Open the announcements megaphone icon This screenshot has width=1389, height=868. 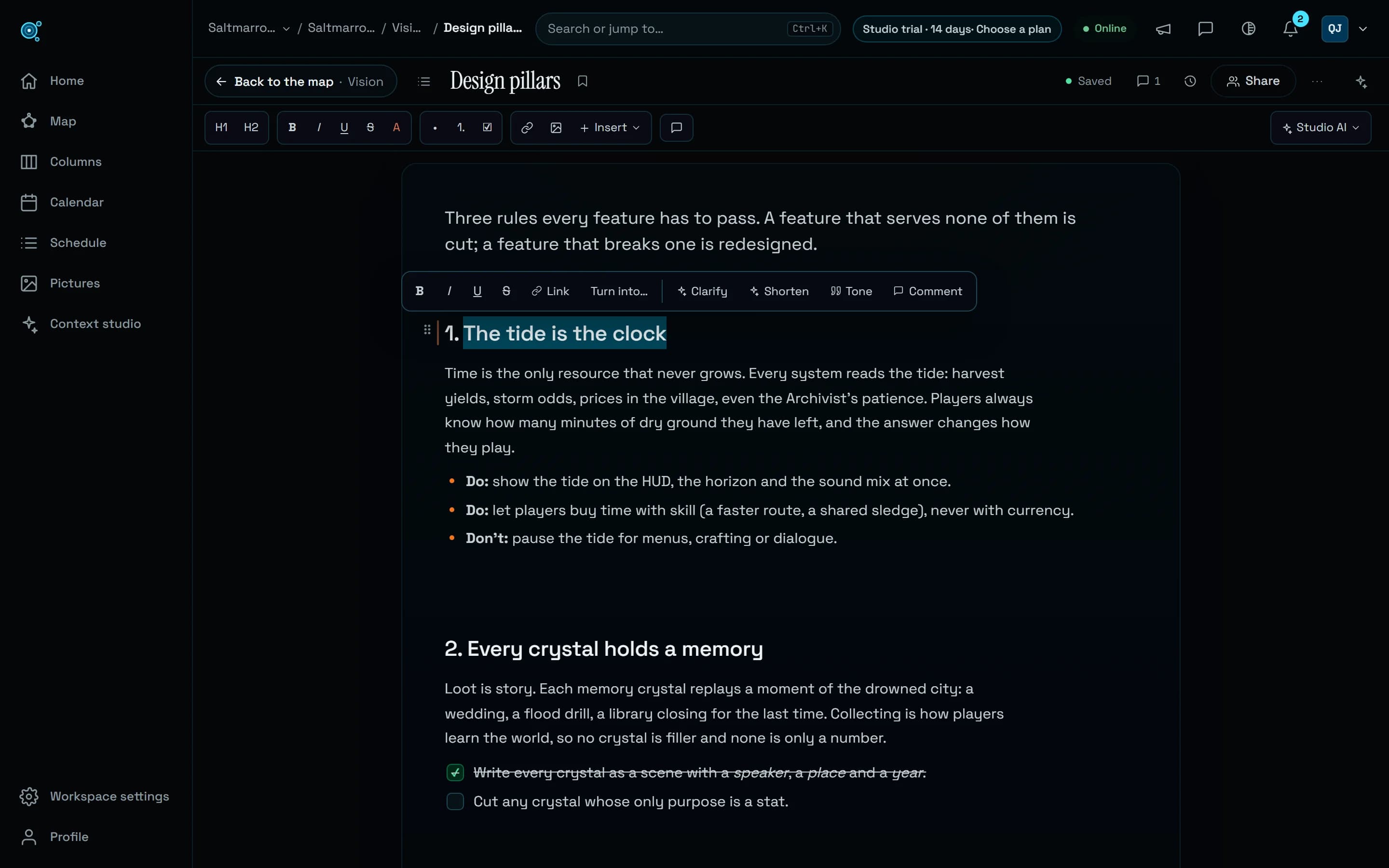[x=1163, y=29]
